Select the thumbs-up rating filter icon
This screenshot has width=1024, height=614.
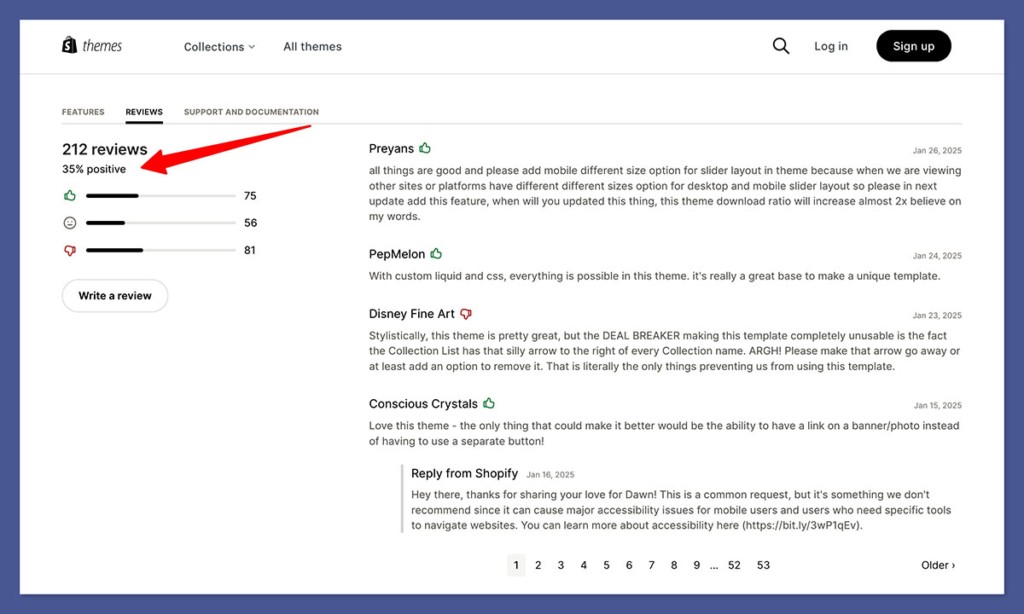pyautogui.click(x=69, y=196)
